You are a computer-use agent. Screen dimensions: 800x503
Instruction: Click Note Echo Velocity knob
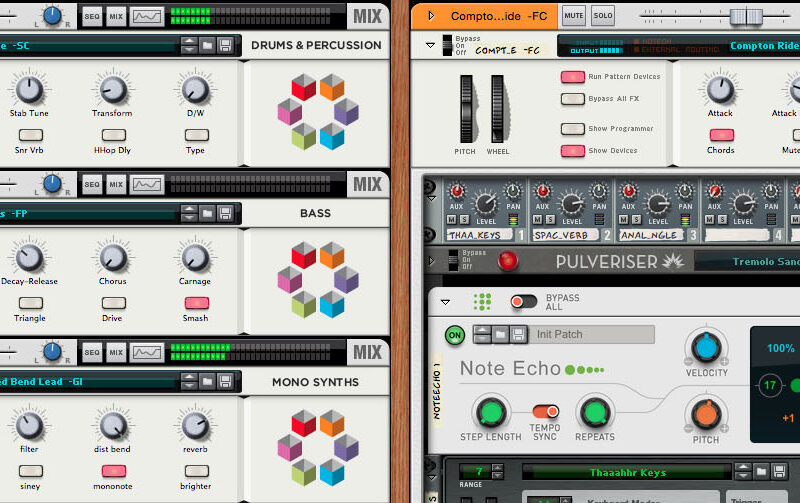click(x=706, y=346)
